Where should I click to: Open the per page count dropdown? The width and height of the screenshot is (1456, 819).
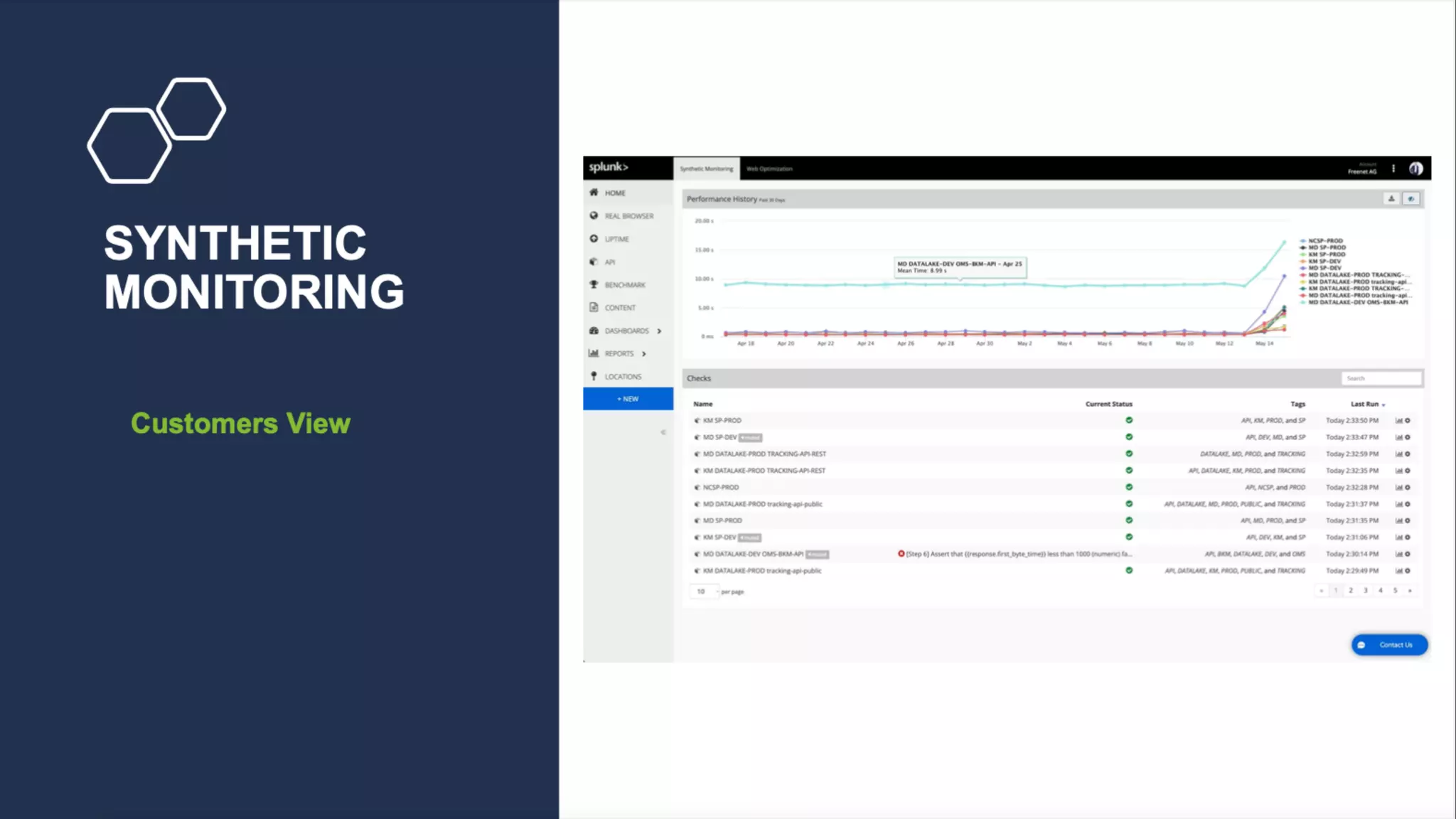pos(703,591)
